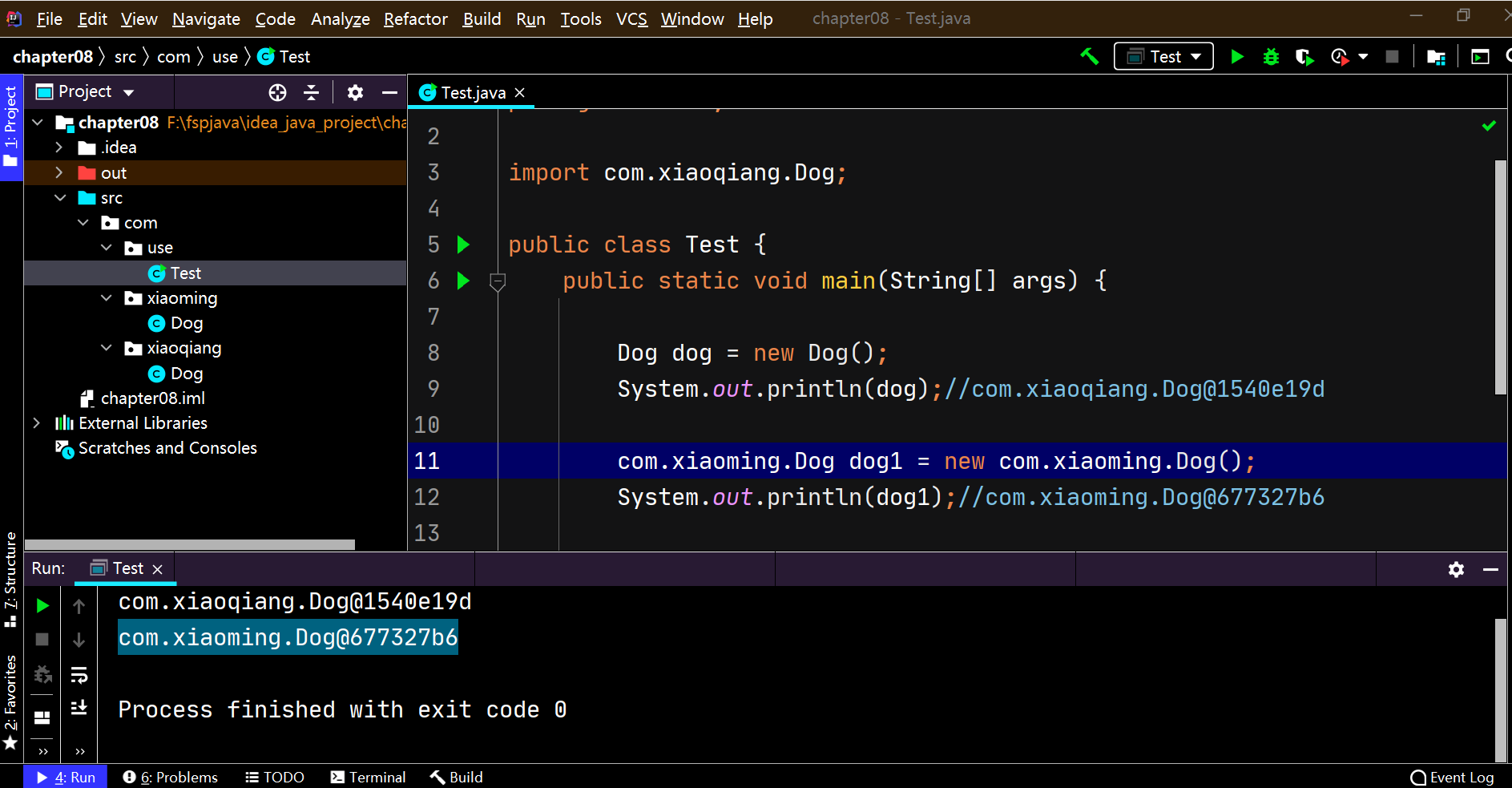Click the Run console vertical scrollbar
This screenshot has width=1512, height=788.
[1501, 689]
